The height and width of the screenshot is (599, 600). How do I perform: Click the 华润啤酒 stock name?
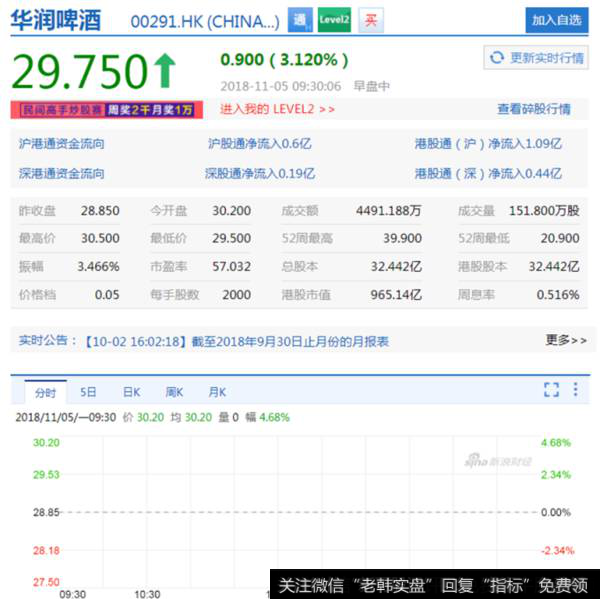tap(56, 20)
